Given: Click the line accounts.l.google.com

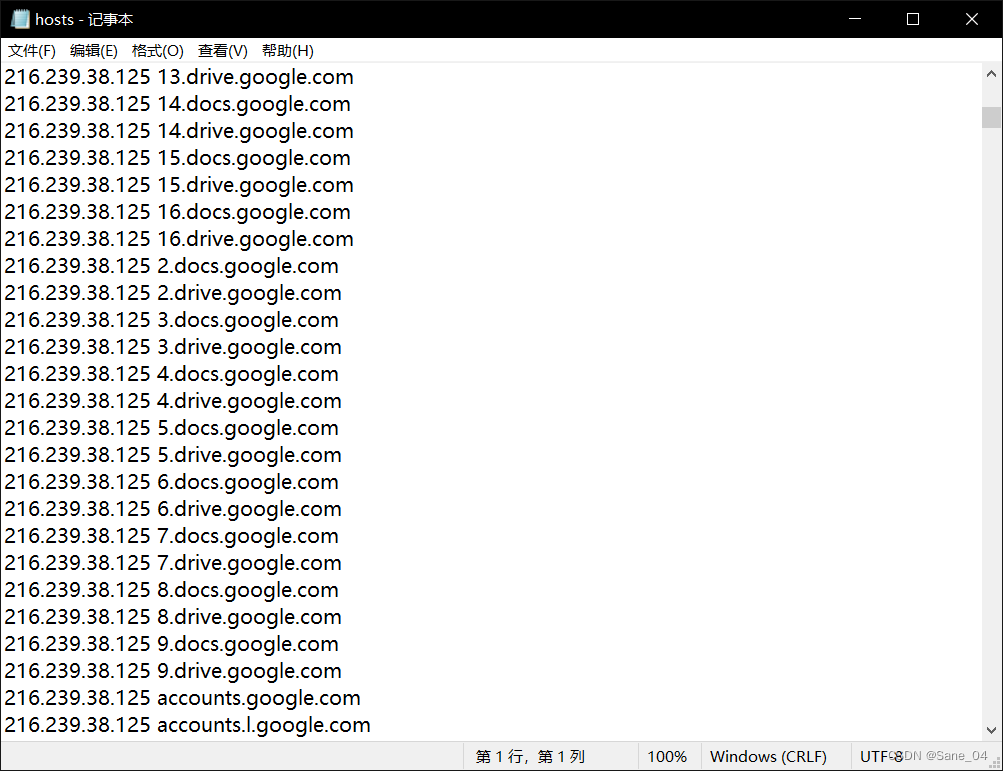Looking at the screenshot, I should tap(187, 725).
